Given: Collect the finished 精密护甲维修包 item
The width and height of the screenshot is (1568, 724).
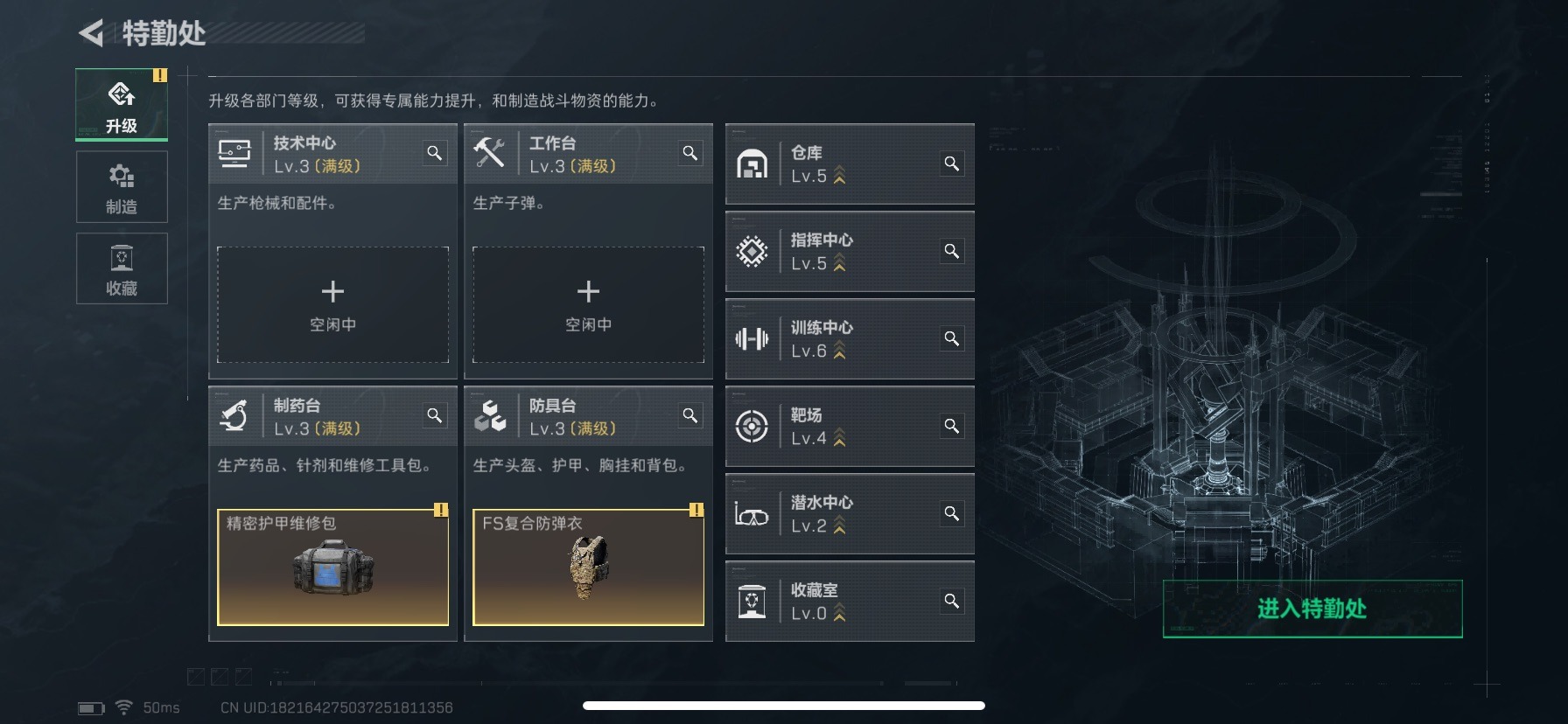Looking at the screenshot, I should [x=332, y=567].
